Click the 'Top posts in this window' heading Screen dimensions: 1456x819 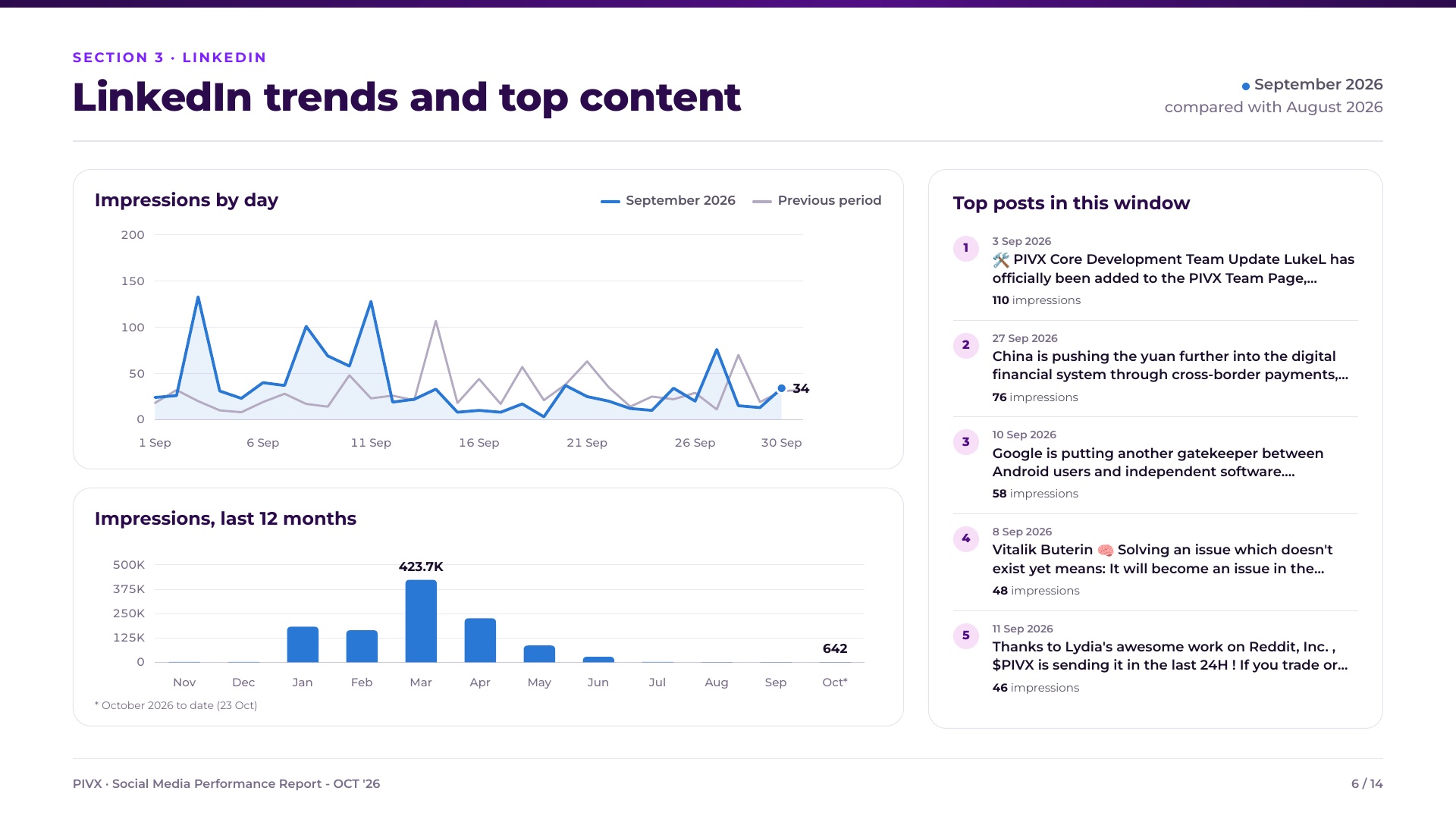[1072, 204]
